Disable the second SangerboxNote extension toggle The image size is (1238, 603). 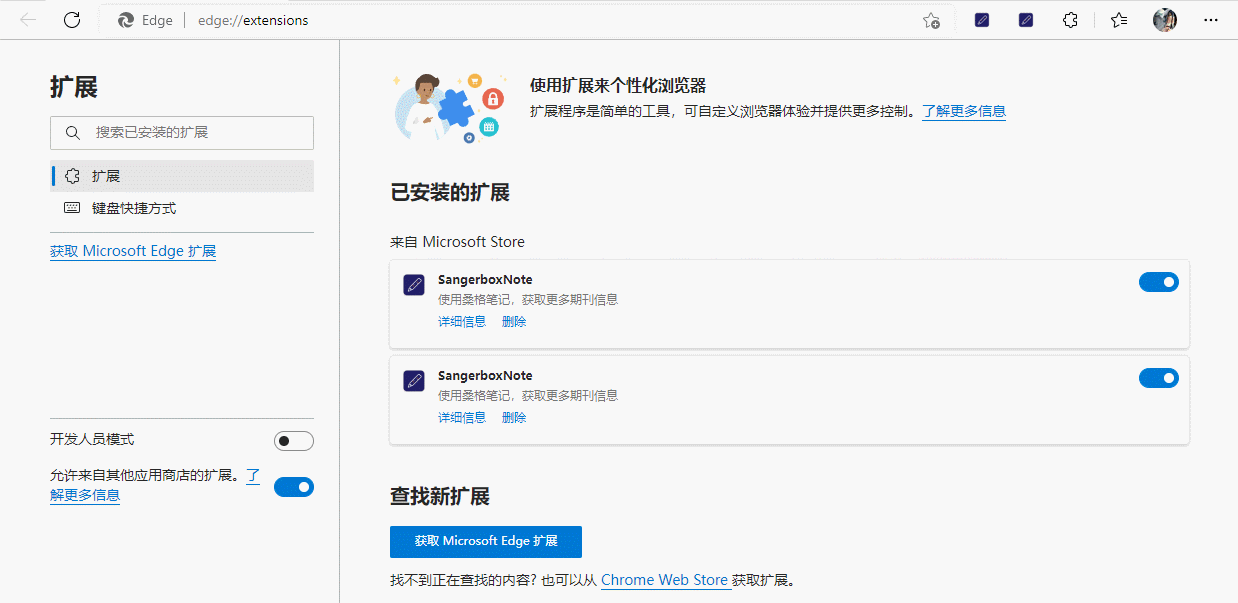pos(1159,378)
